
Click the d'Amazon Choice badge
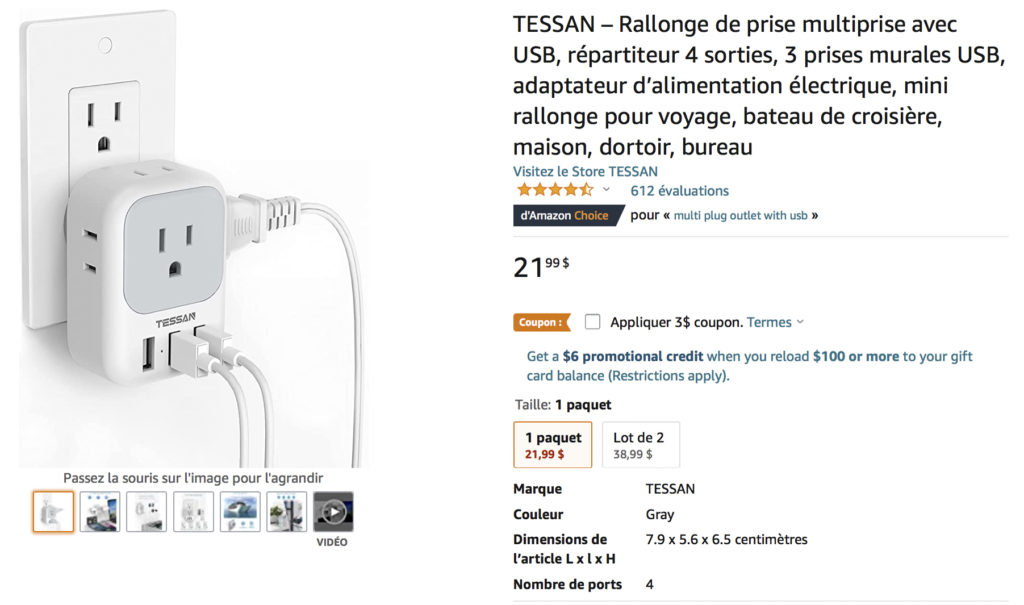coord(567,215)
